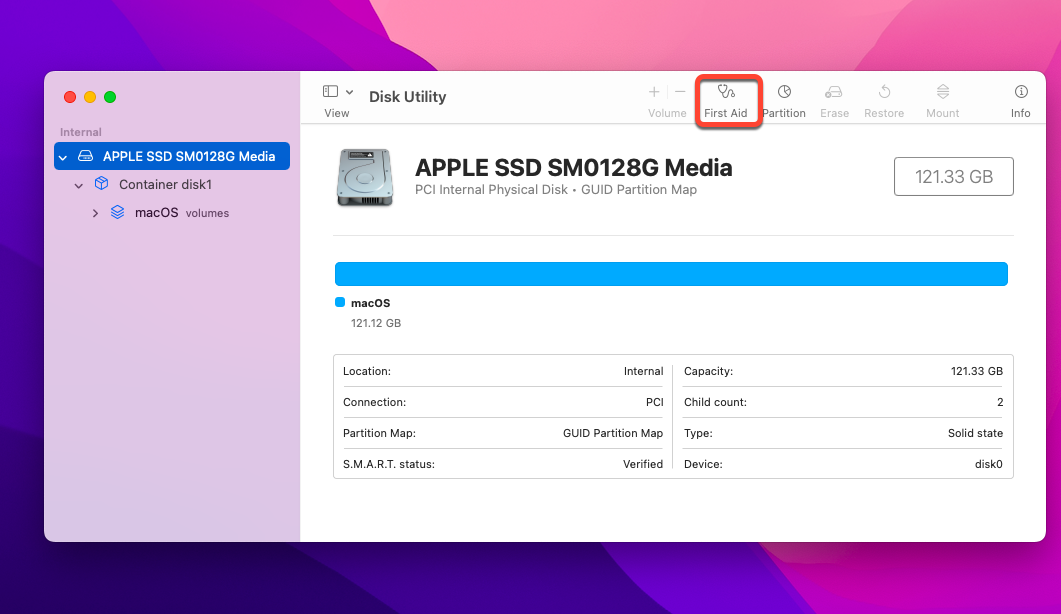
Task: Click the Internal sidebar header
Action: (x=81, y=132)
